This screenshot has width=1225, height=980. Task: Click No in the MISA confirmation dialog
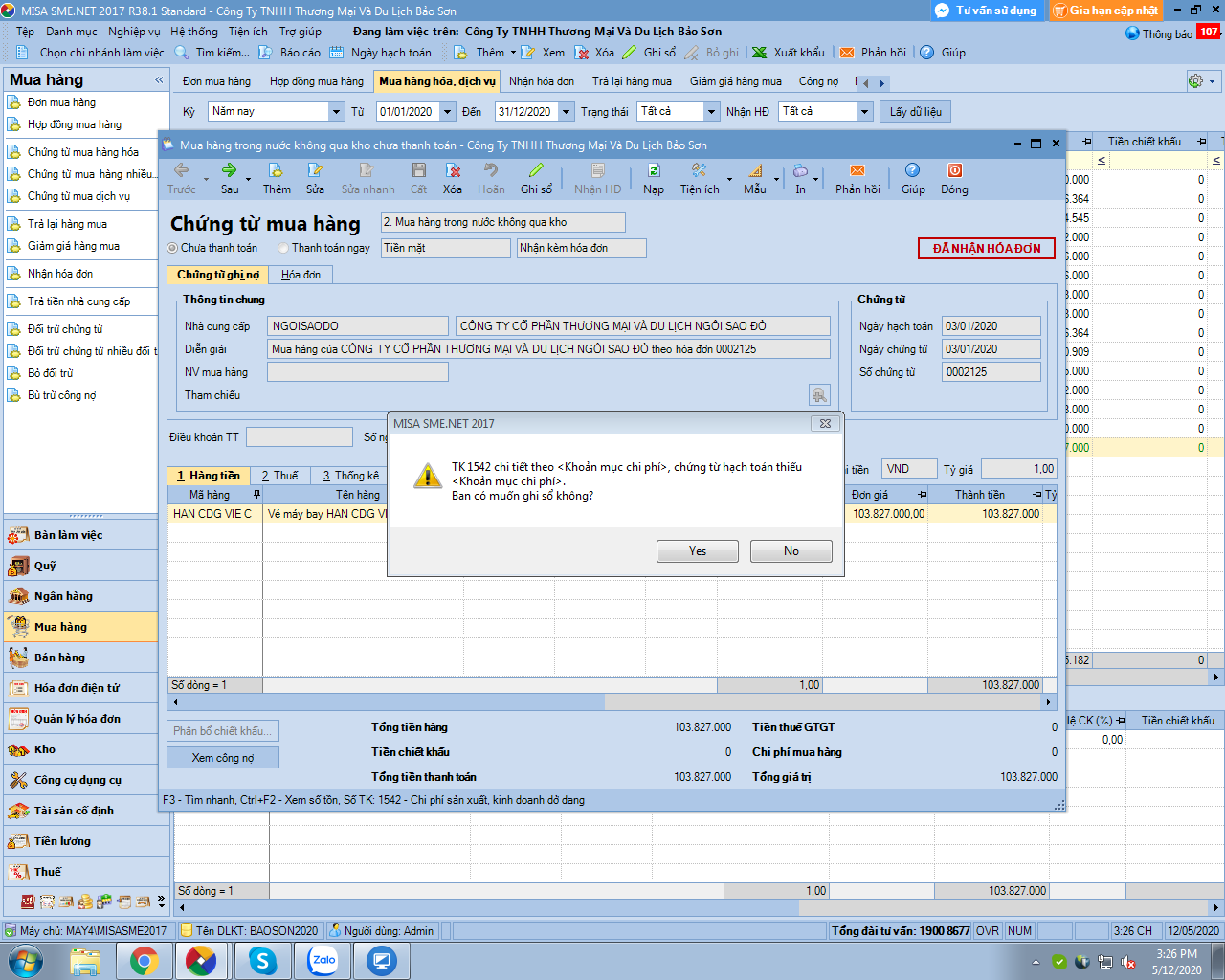coord(791,551)
